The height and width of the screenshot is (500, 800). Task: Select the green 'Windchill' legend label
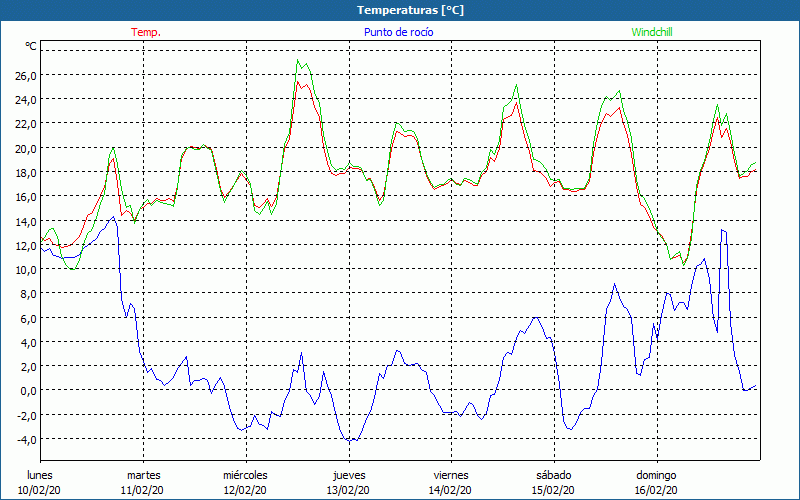coord(652,32)
